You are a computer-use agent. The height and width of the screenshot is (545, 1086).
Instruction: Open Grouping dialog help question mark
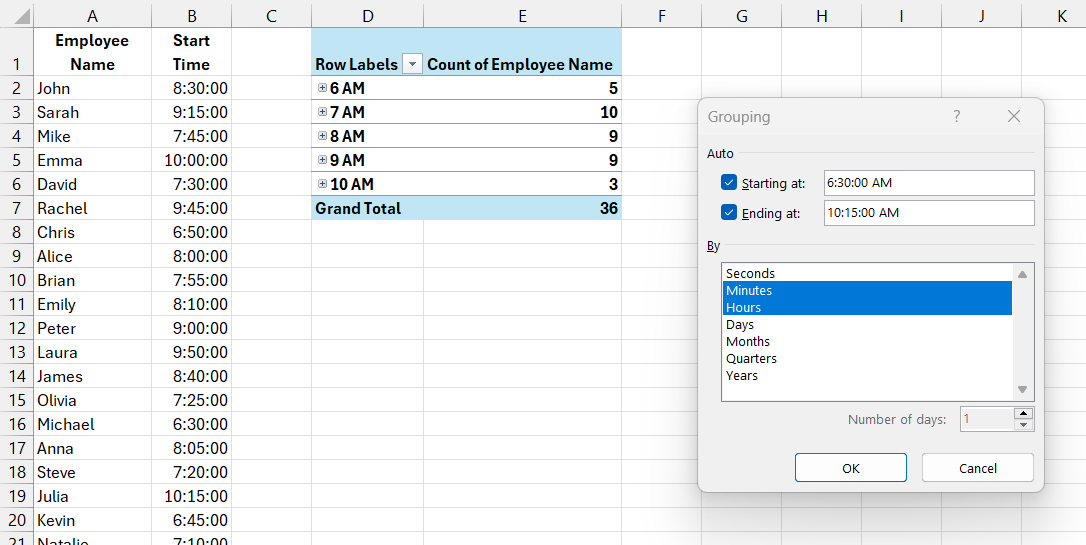tap(956, 116)
